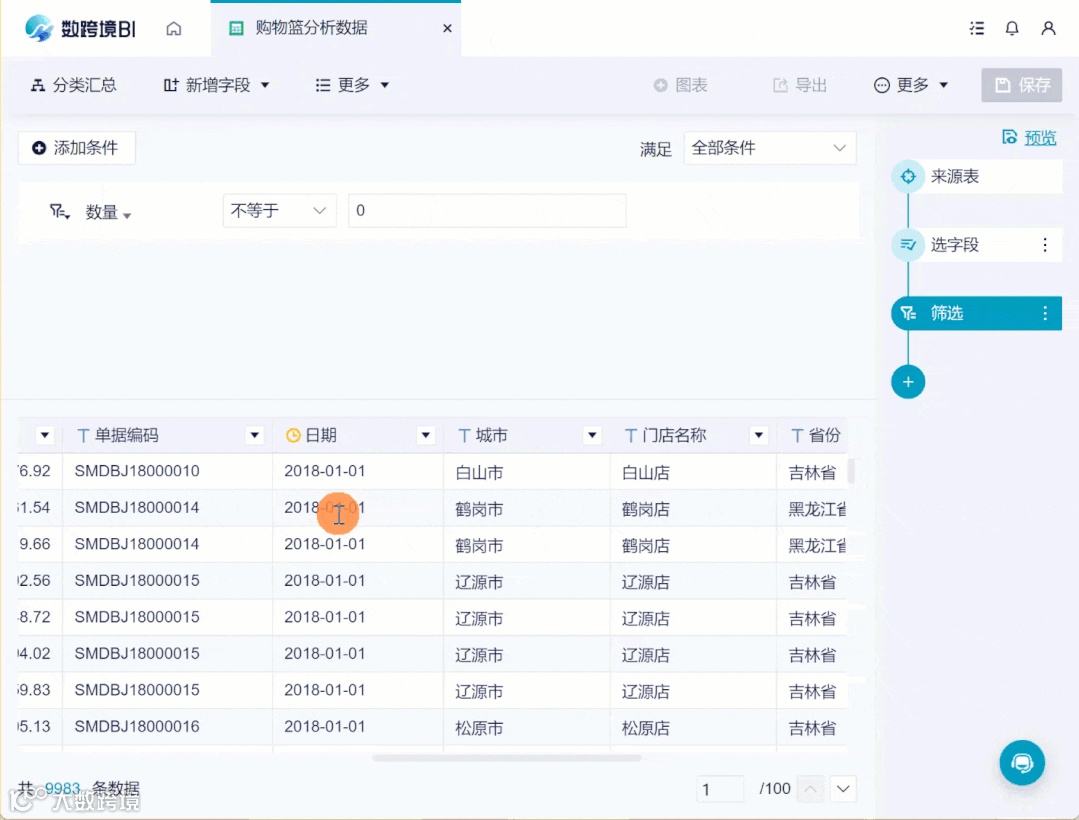Select the 来源表 step
This screenshot has width=1079, height=820.
976,176
